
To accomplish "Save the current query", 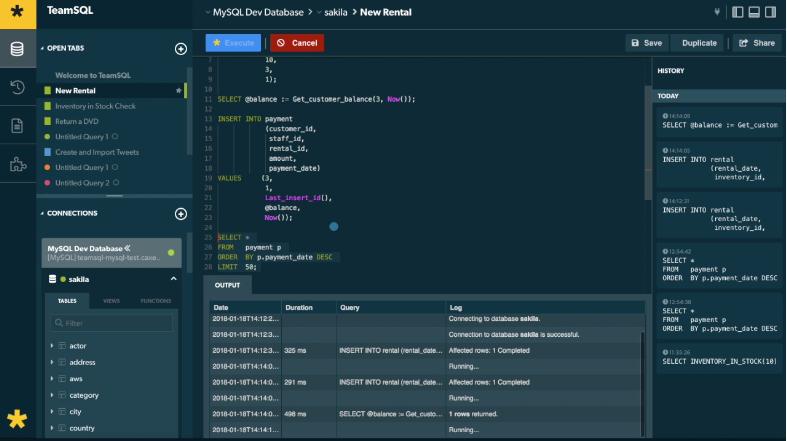I will tap(646, 43).
